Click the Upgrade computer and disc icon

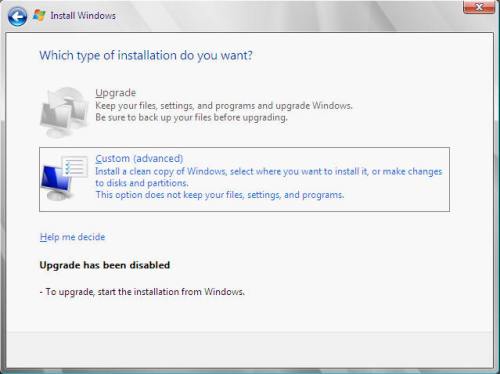click(x=64, y=112)
